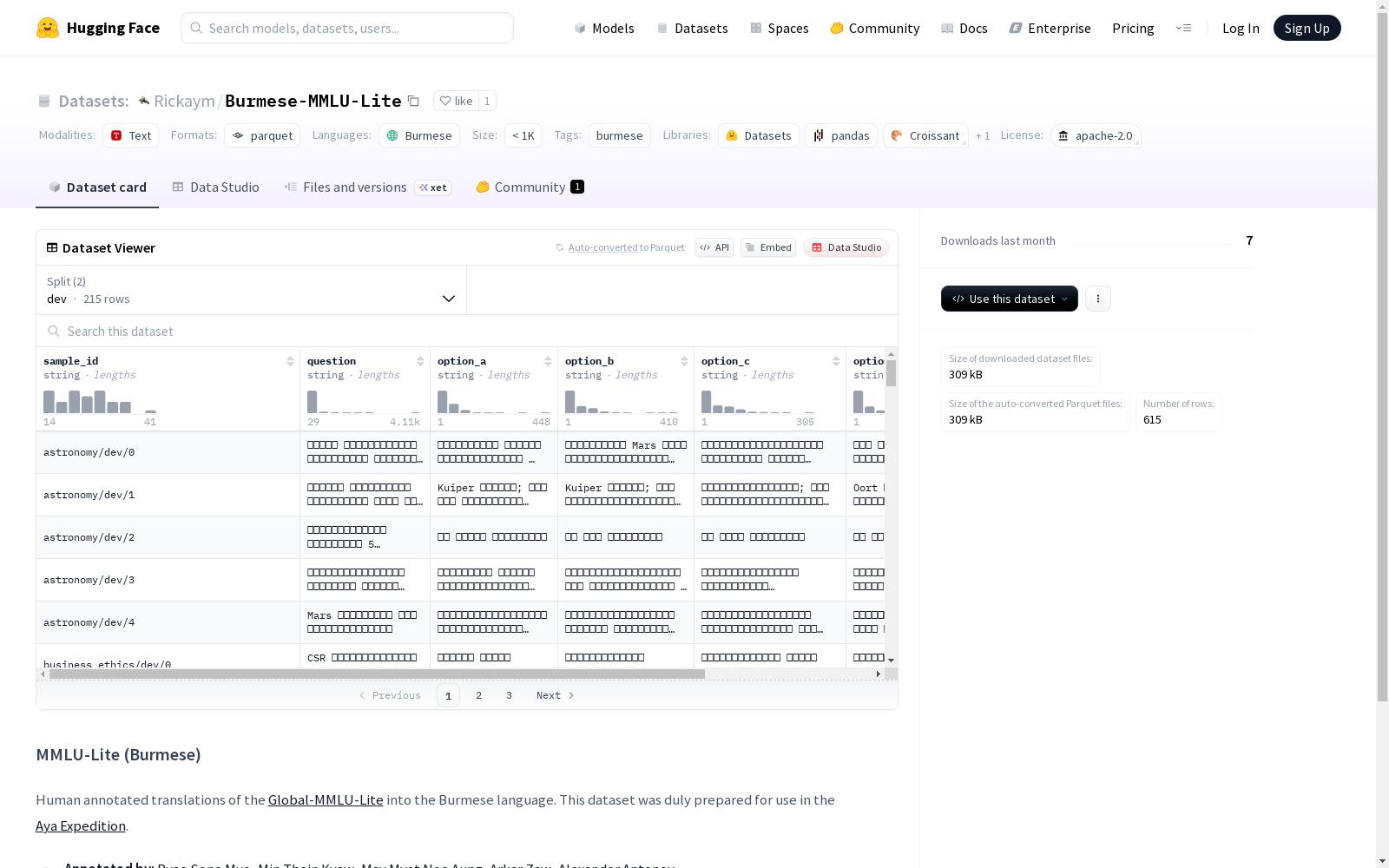Click the pandas library tag
Screen dimensions: 1389x868
[x=841, y=135]
